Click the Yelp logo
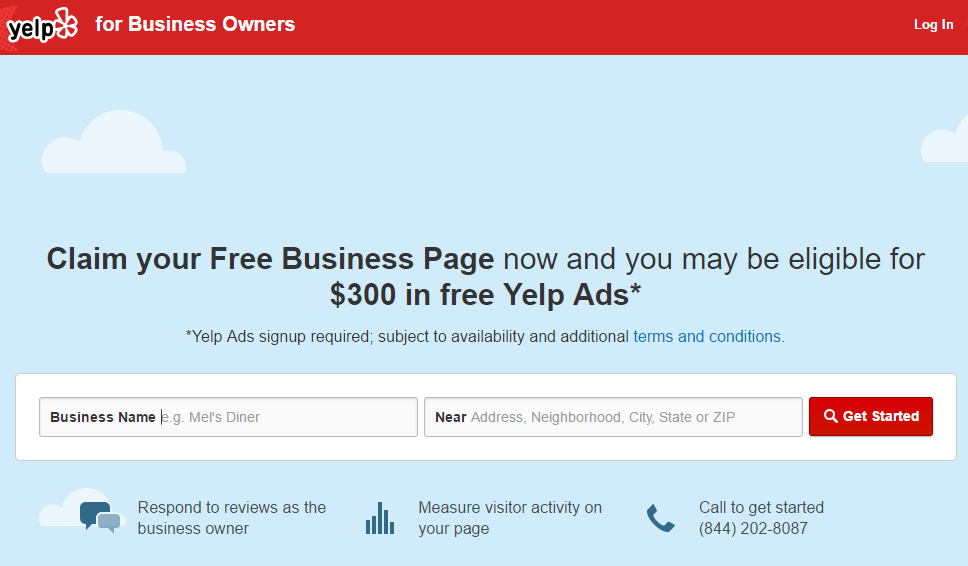Image resolution: width=968 pixels, height=566 pixels. 42,25
